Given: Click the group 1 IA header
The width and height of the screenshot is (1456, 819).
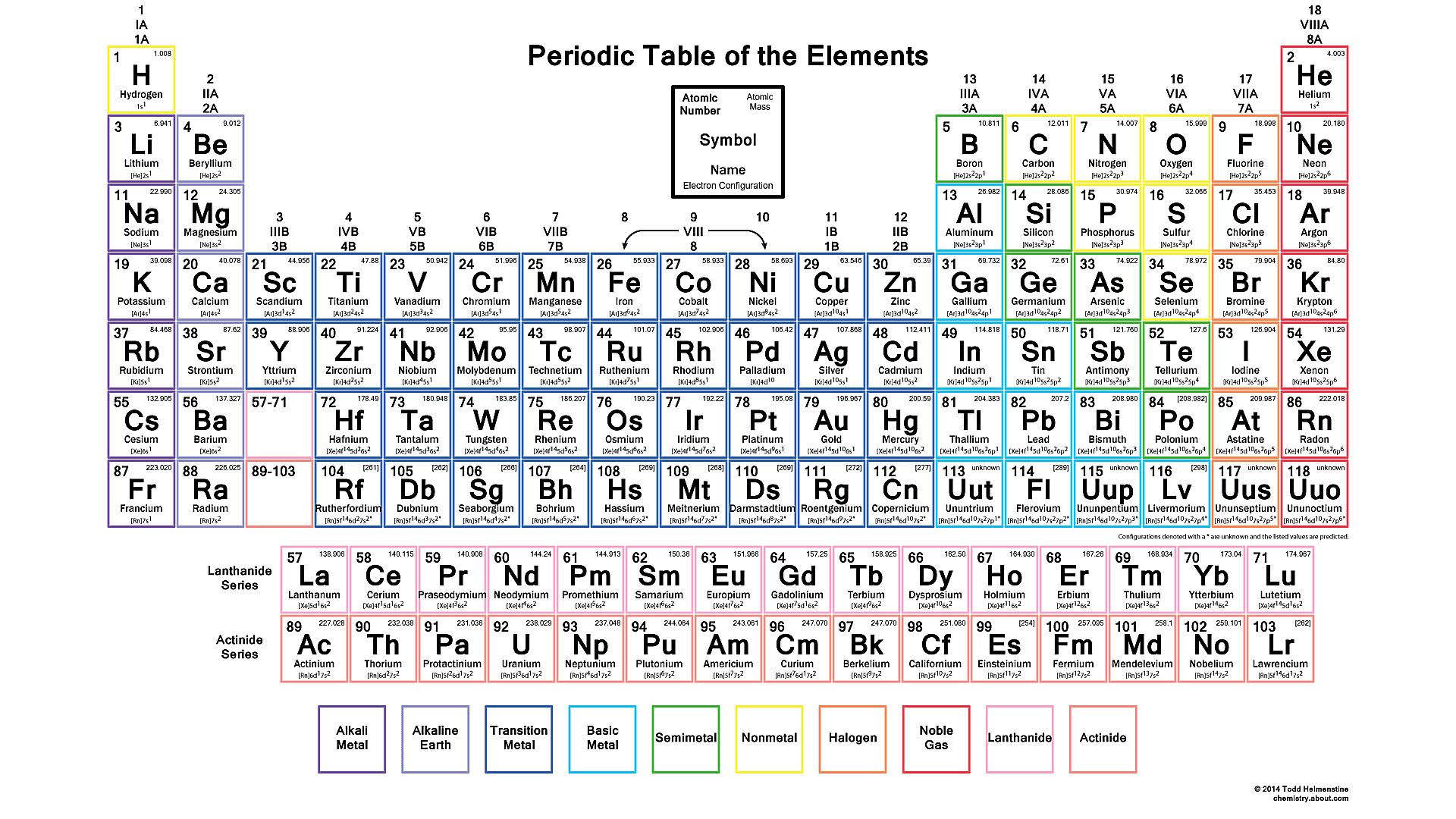Looking at the screenshot, I should click(141, 25).
